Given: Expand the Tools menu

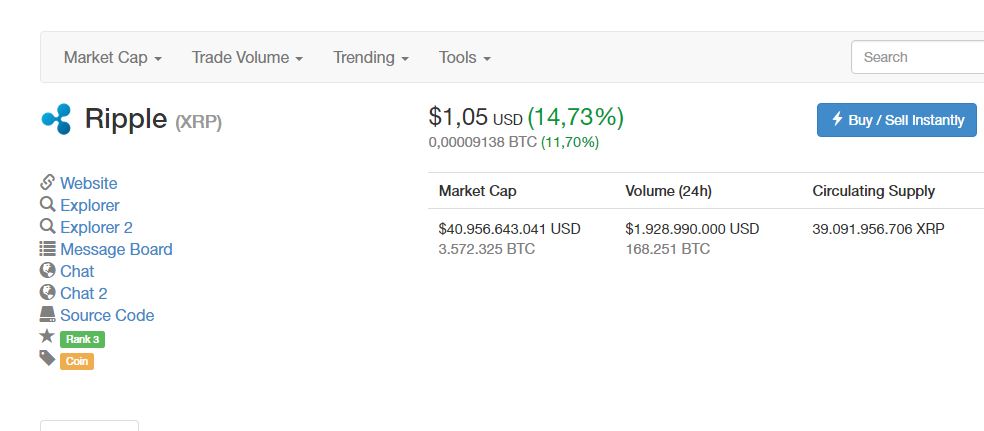Looking at the screenshot, I should pyautogui.click(x=464, y=58).
